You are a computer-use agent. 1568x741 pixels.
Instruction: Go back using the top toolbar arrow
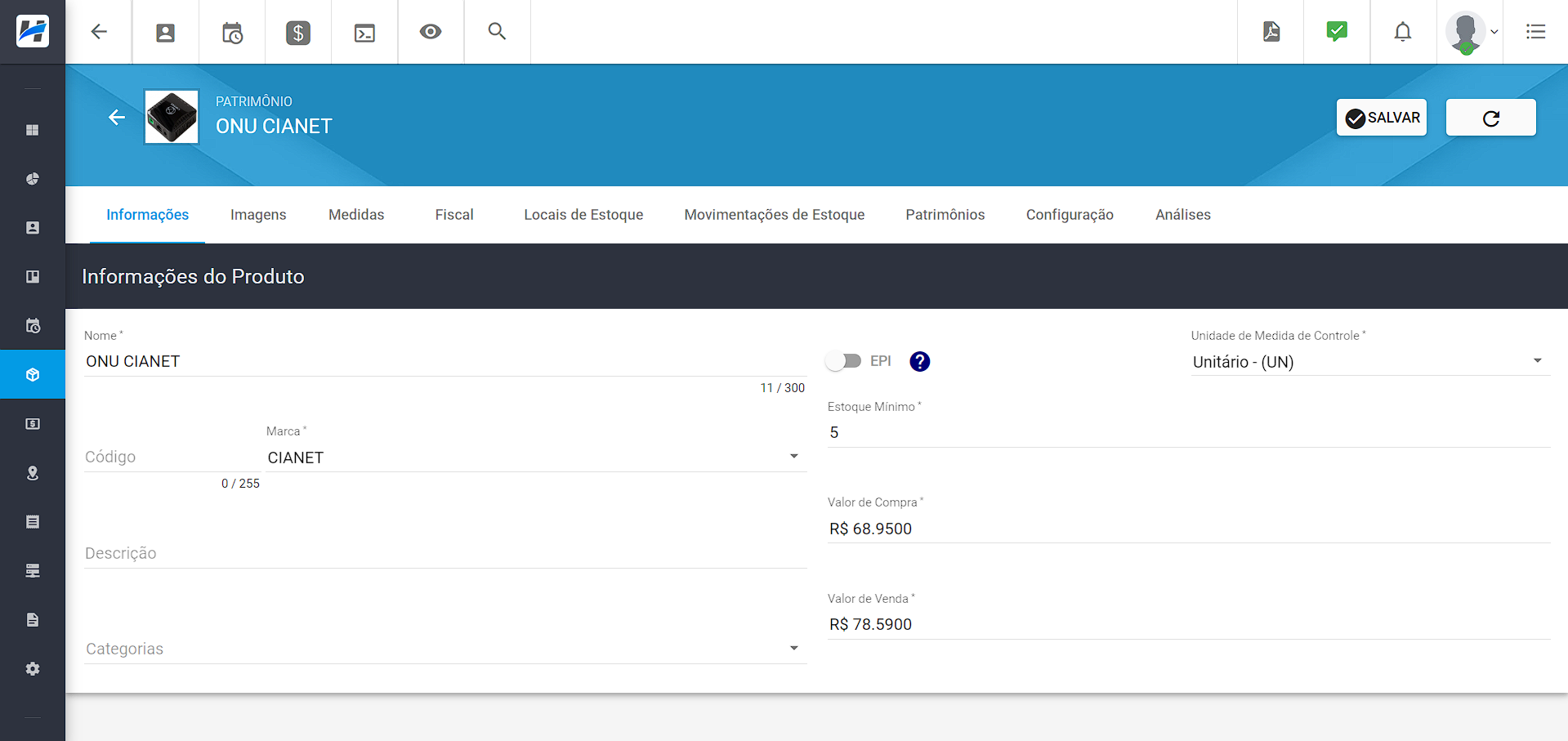99,32
